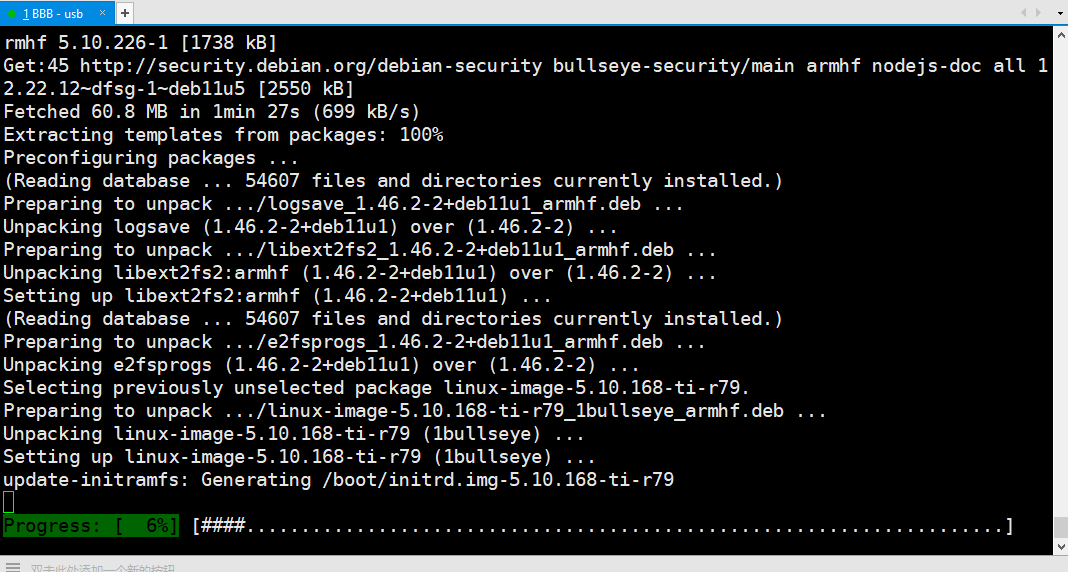Click the security.debian.org URL text
1068x572 pixels.
pos(311,65)
